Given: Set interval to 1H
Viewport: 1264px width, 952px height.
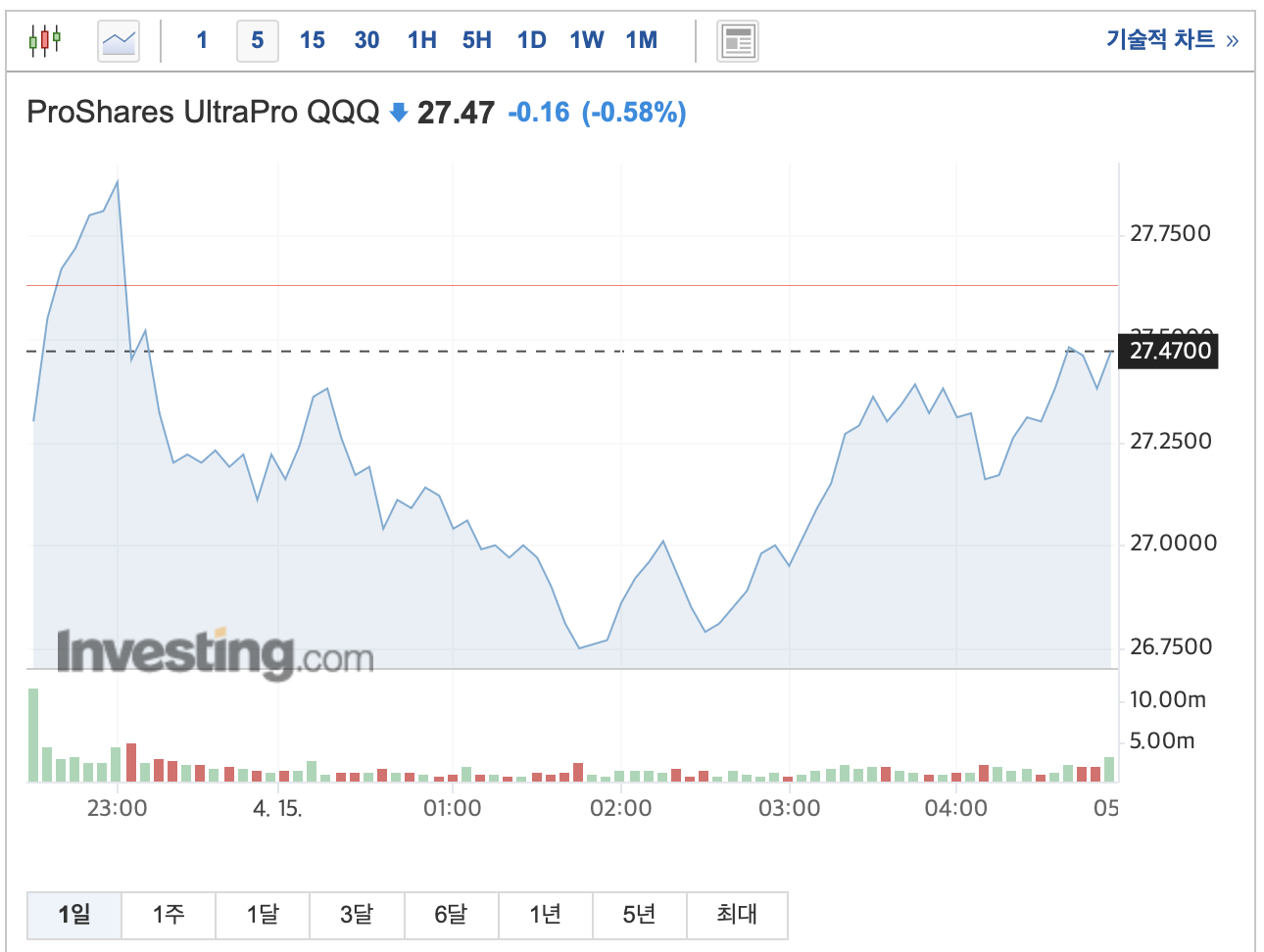Looking at the screenshot, I should tap(422, 40).
